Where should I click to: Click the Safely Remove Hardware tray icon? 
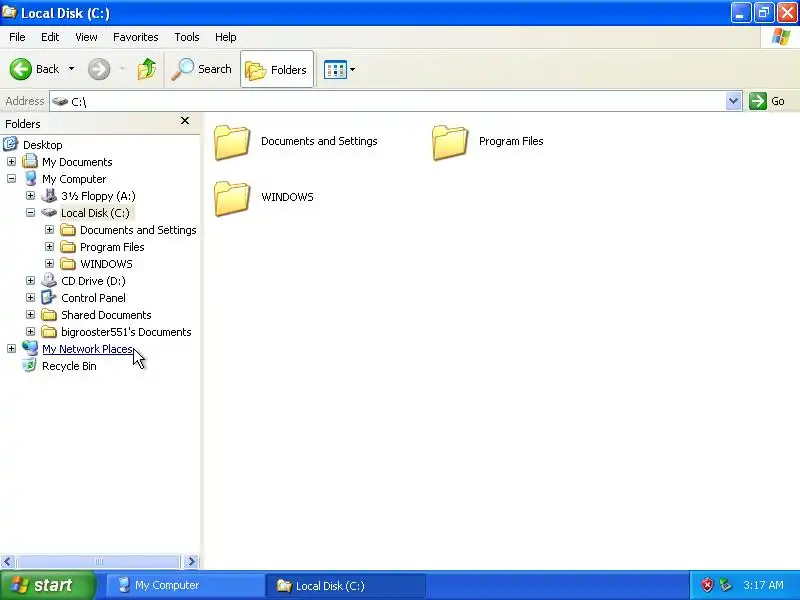coord(725,585)
